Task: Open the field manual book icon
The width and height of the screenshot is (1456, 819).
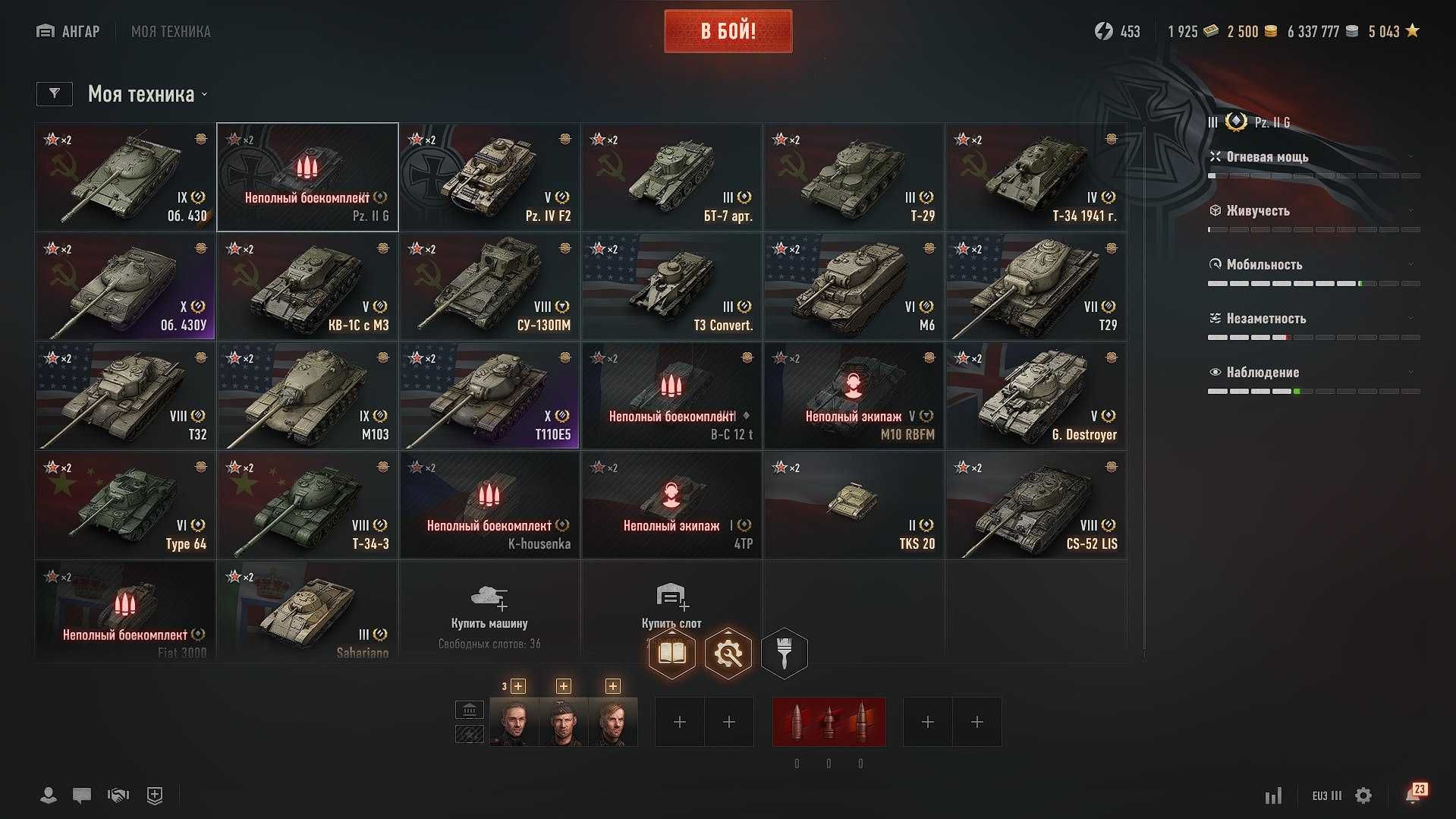Action: tap(672, 654)
